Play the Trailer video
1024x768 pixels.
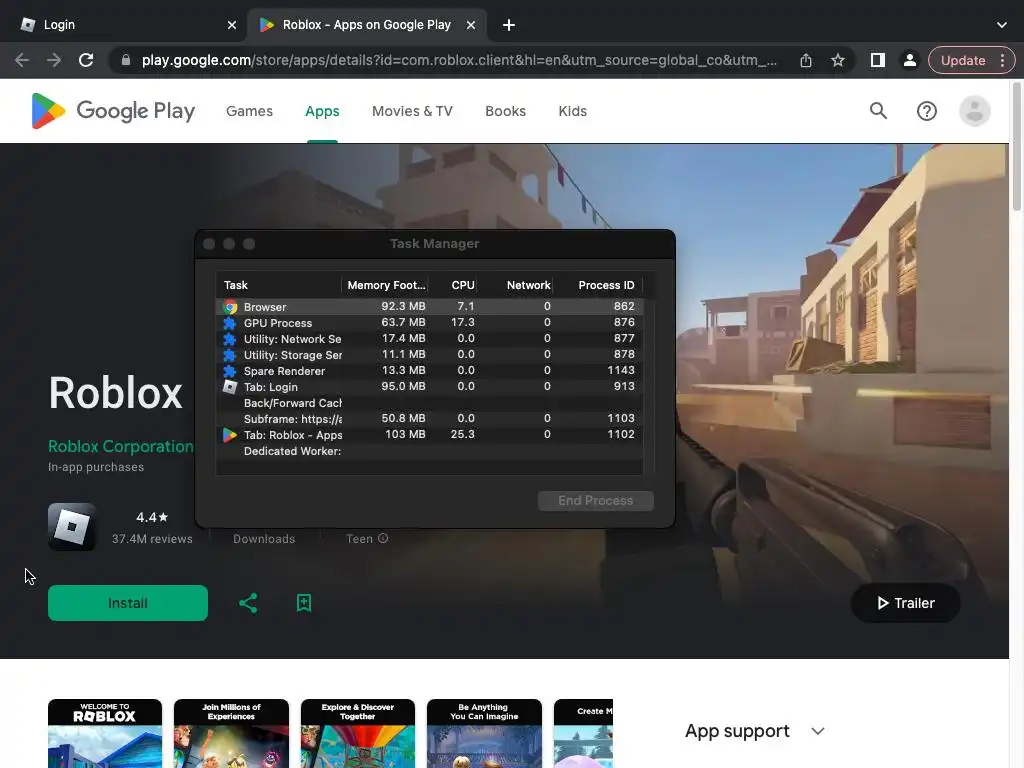coord(905,603)
